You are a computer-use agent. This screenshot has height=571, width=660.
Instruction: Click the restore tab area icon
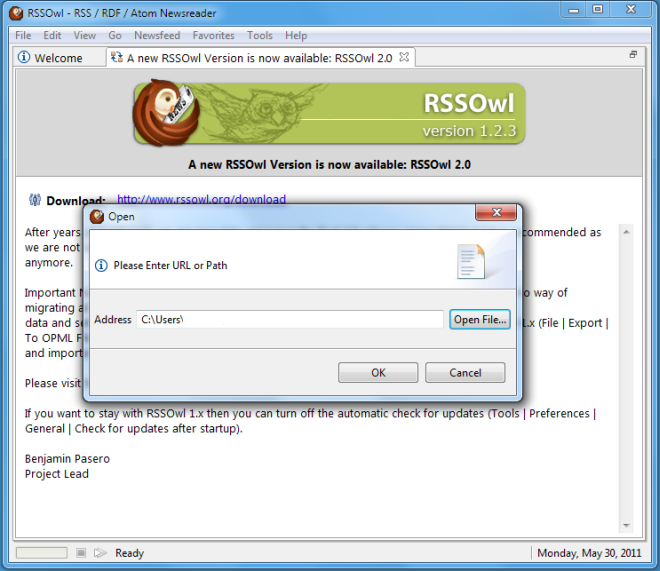[633, 55]
